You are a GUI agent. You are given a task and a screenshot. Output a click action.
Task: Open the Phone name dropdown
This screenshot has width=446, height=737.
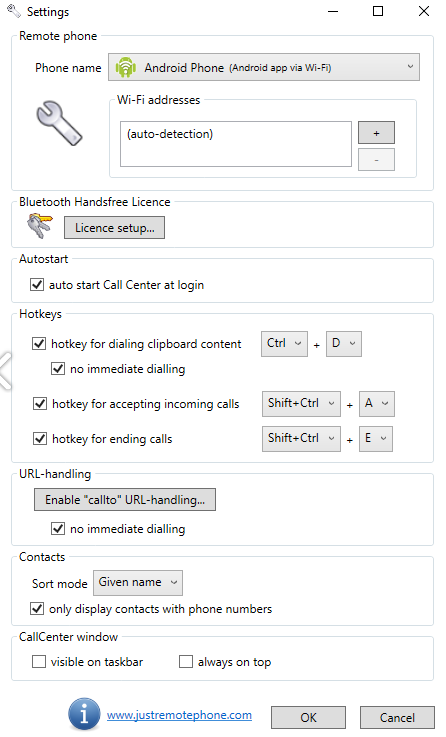click(264, 67)
